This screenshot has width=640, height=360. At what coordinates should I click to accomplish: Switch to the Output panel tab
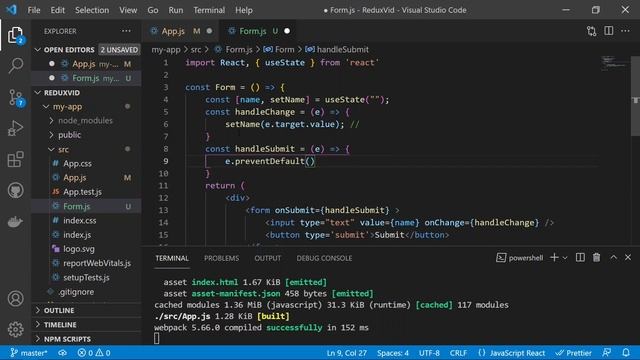[268, 258]
